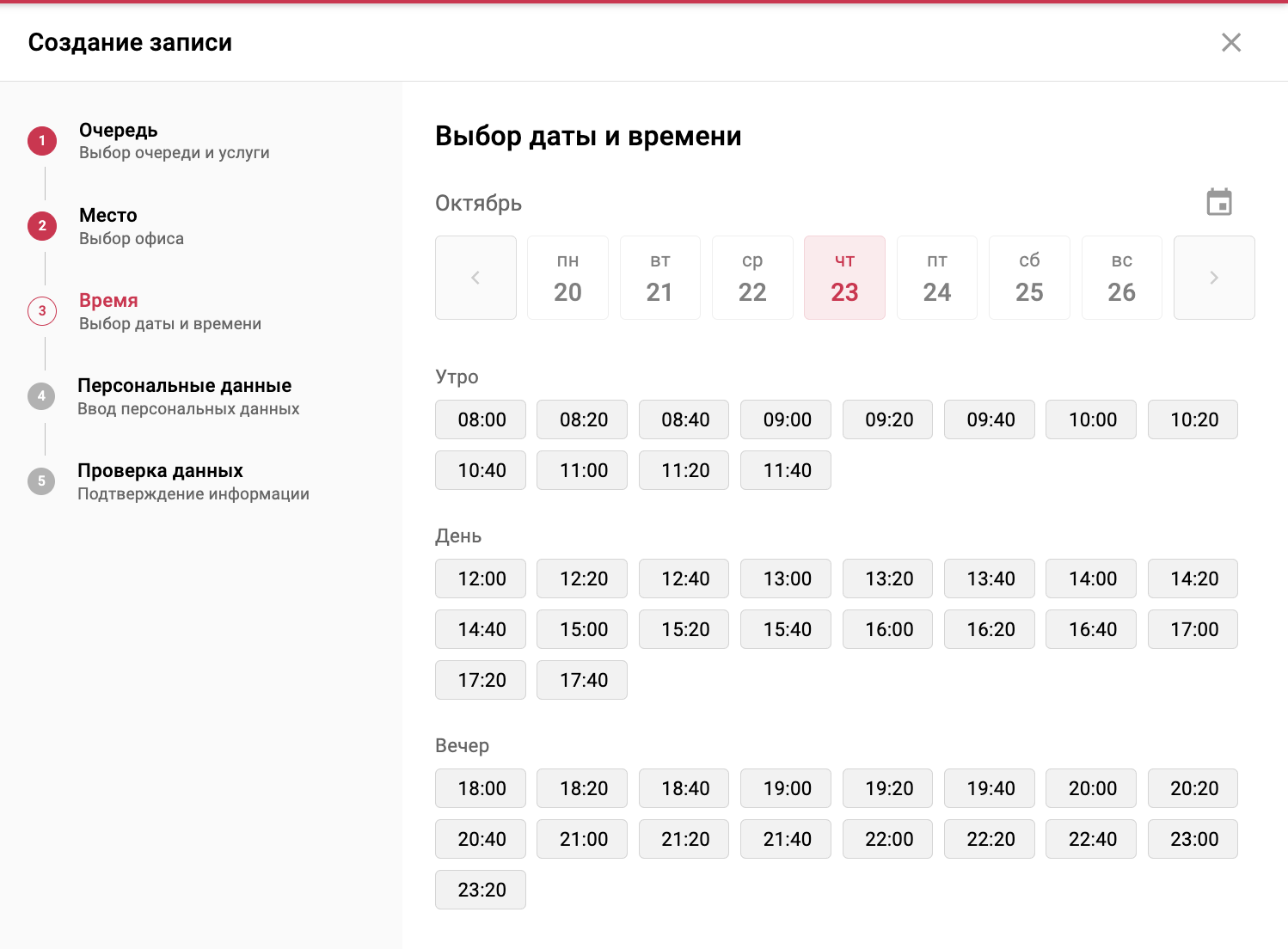Pick the 21:00 time slot
Viewport: 1288px width, 949px height.
pyautogui.click(x=582, y=839)
